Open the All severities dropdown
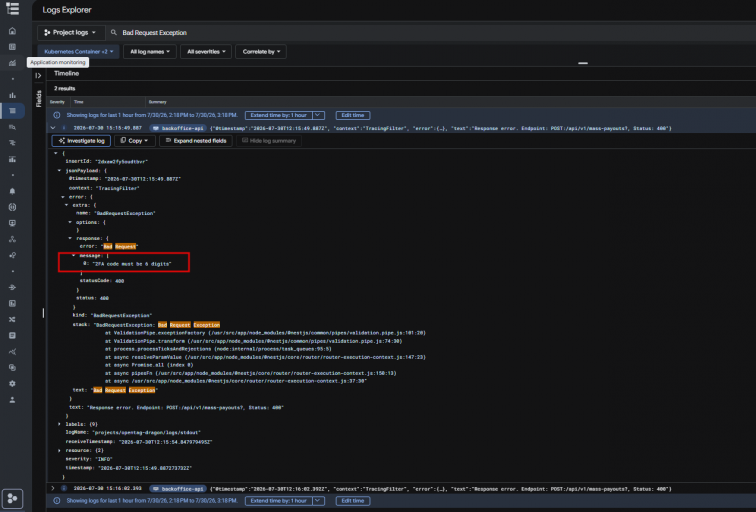 pyautogui.click(x=206, y=52)
